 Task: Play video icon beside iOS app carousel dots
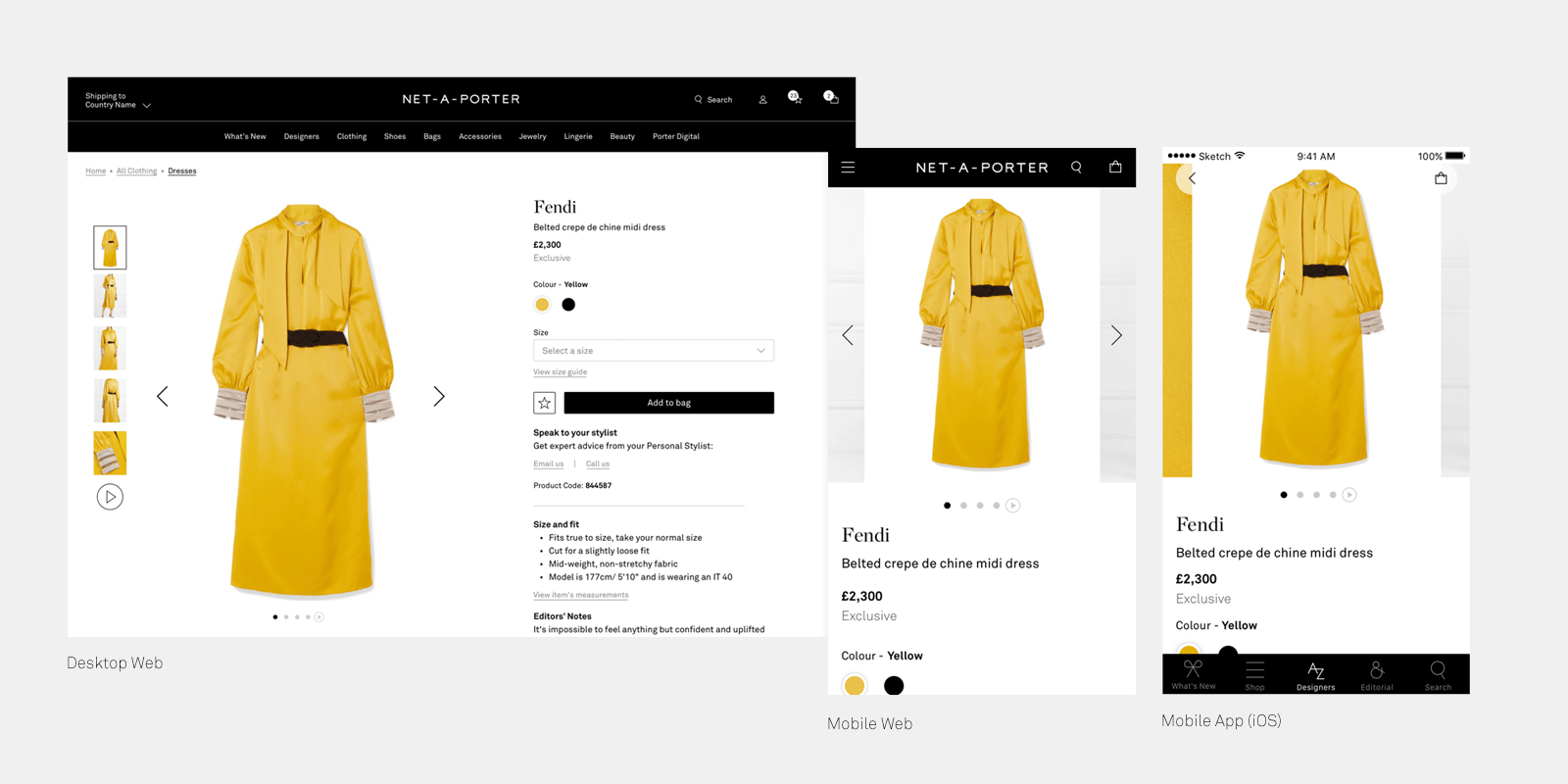(x=1349, y=495)
